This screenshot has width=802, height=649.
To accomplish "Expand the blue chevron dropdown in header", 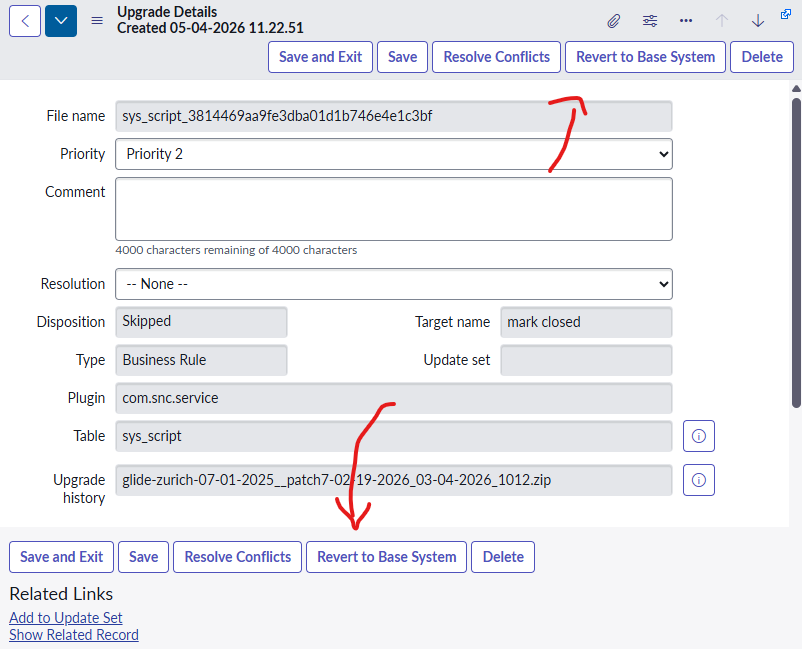I will 61,20.
